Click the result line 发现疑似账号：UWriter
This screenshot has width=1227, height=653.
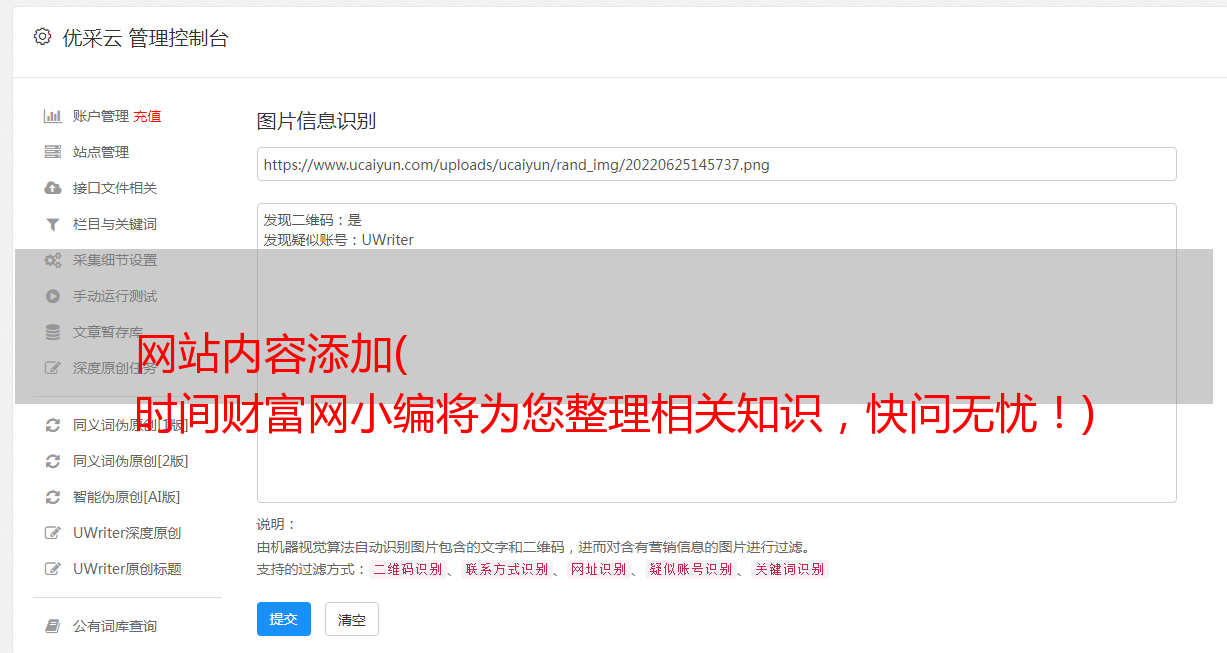tap(339, 240)
